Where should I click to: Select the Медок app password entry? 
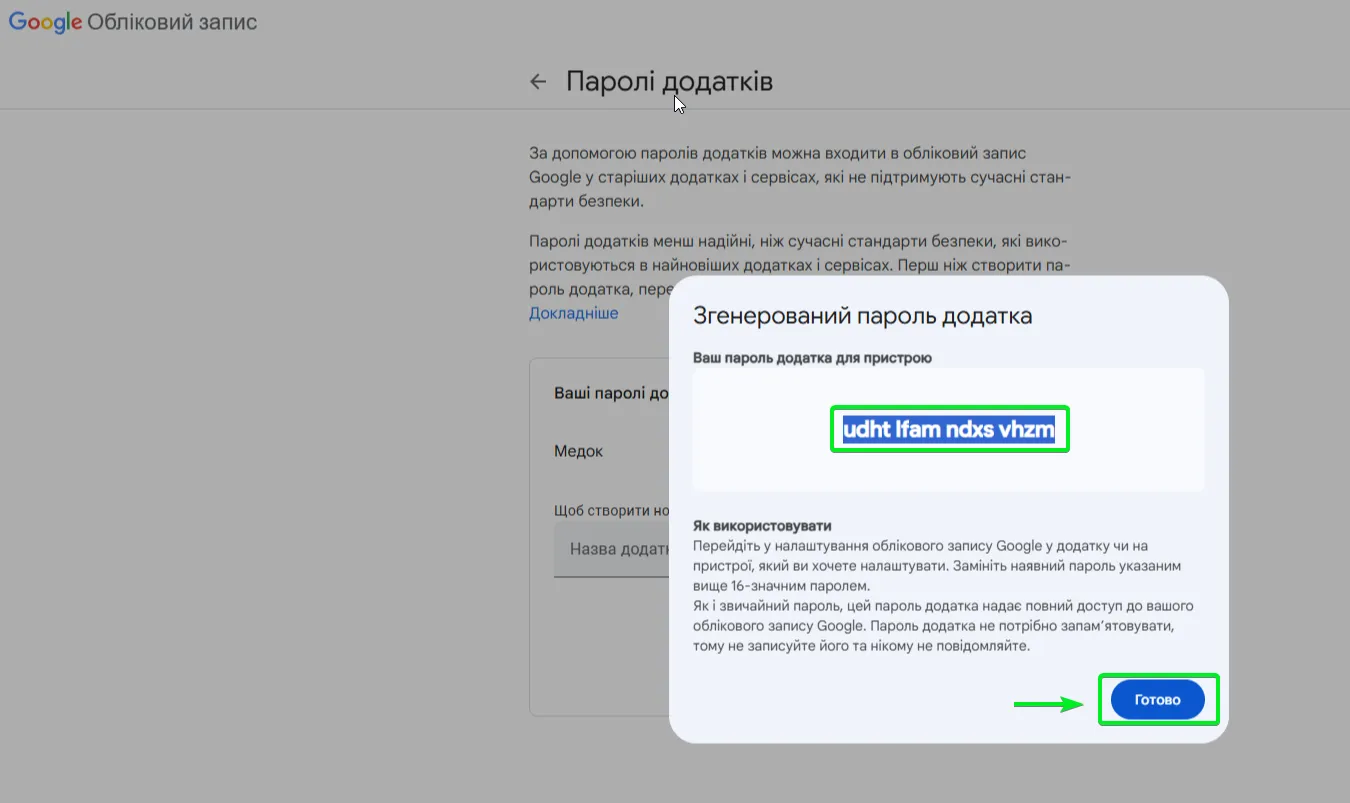click(579, 451)
